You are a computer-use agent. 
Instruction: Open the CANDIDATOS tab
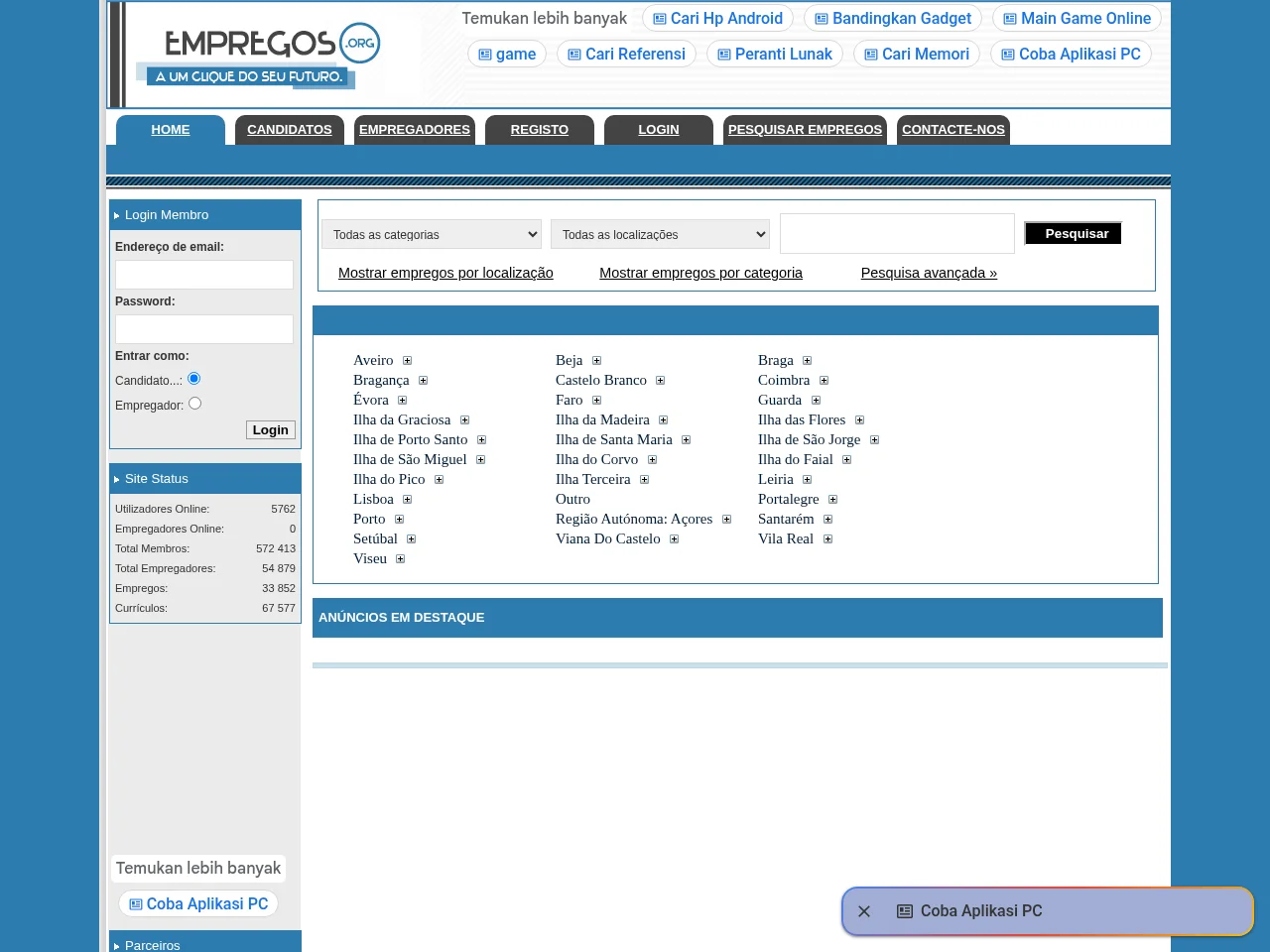[x=290, y=130]
